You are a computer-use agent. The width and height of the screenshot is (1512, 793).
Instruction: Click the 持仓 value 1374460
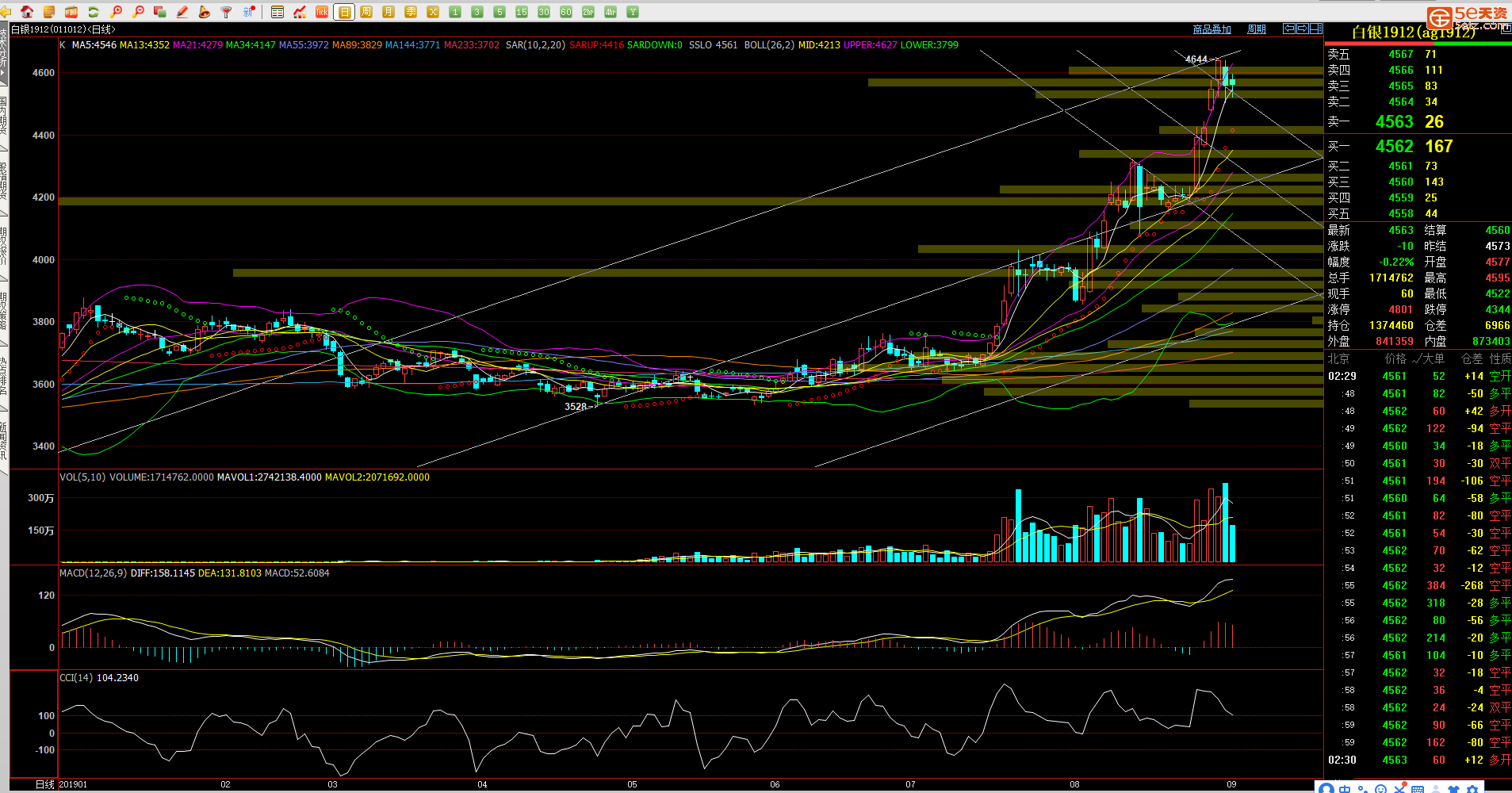tap(1391, 325)
